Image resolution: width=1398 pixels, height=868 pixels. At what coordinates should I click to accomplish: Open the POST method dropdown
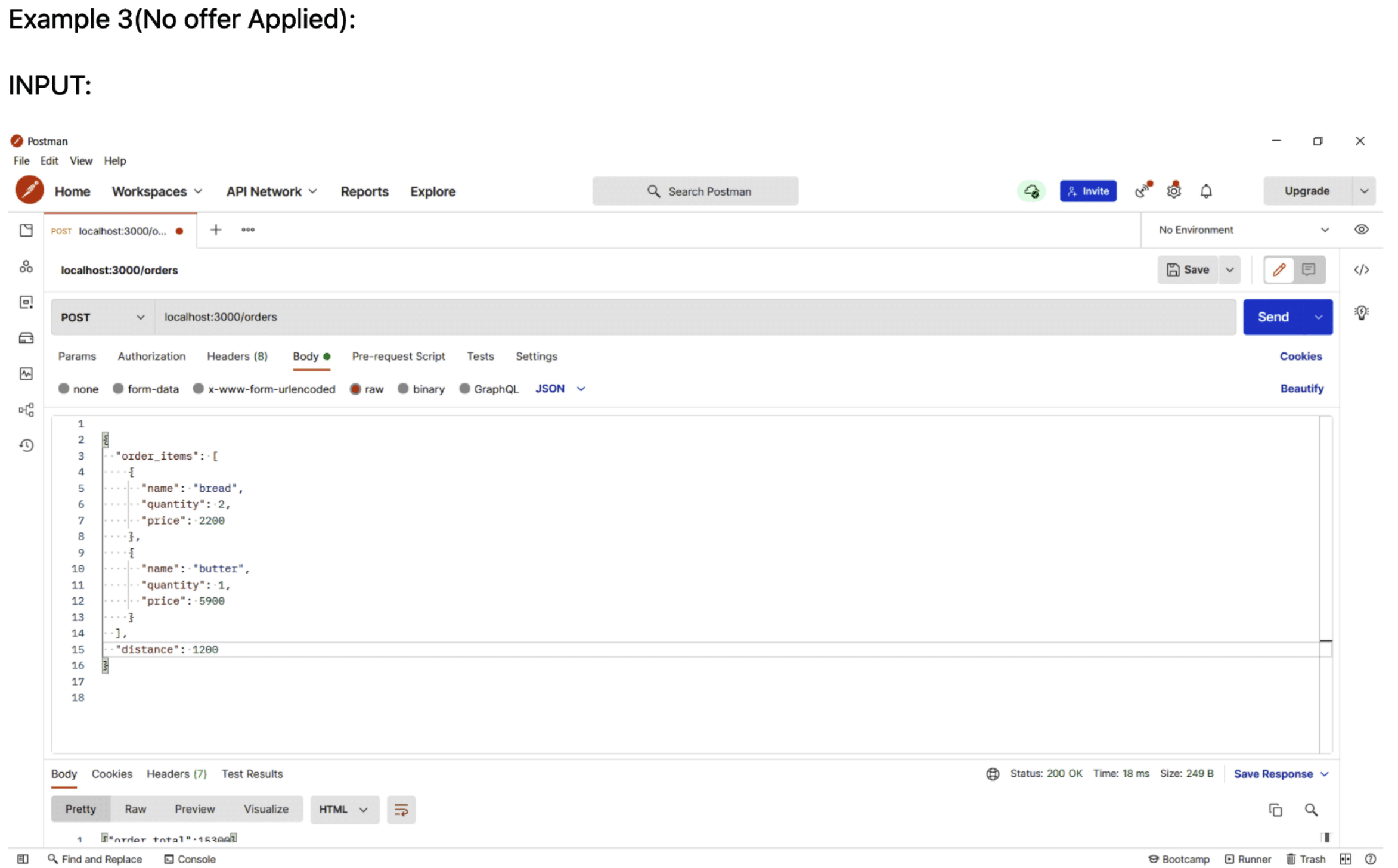pos(101,317)
